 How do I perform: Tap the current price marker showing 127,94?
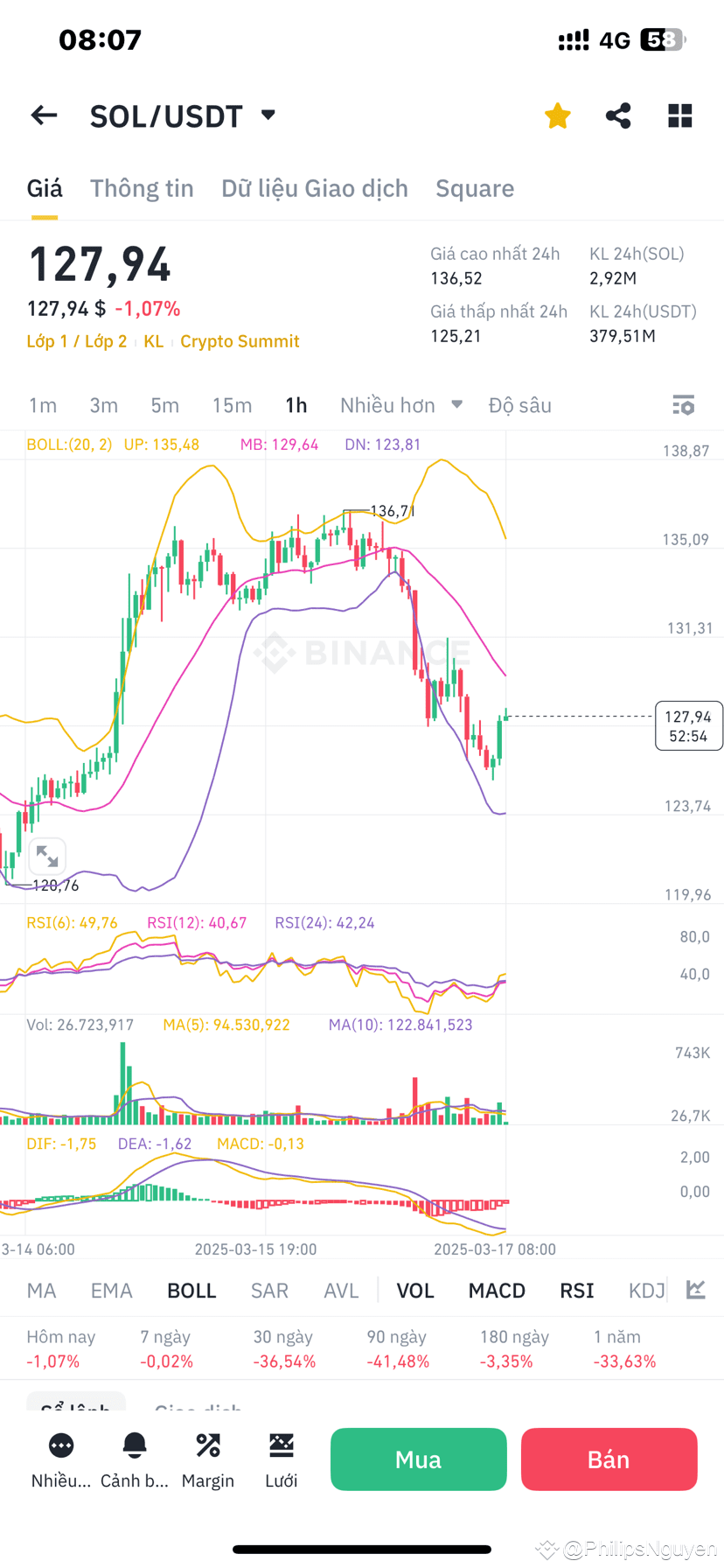pyautogui.click(x=689, y=725)
